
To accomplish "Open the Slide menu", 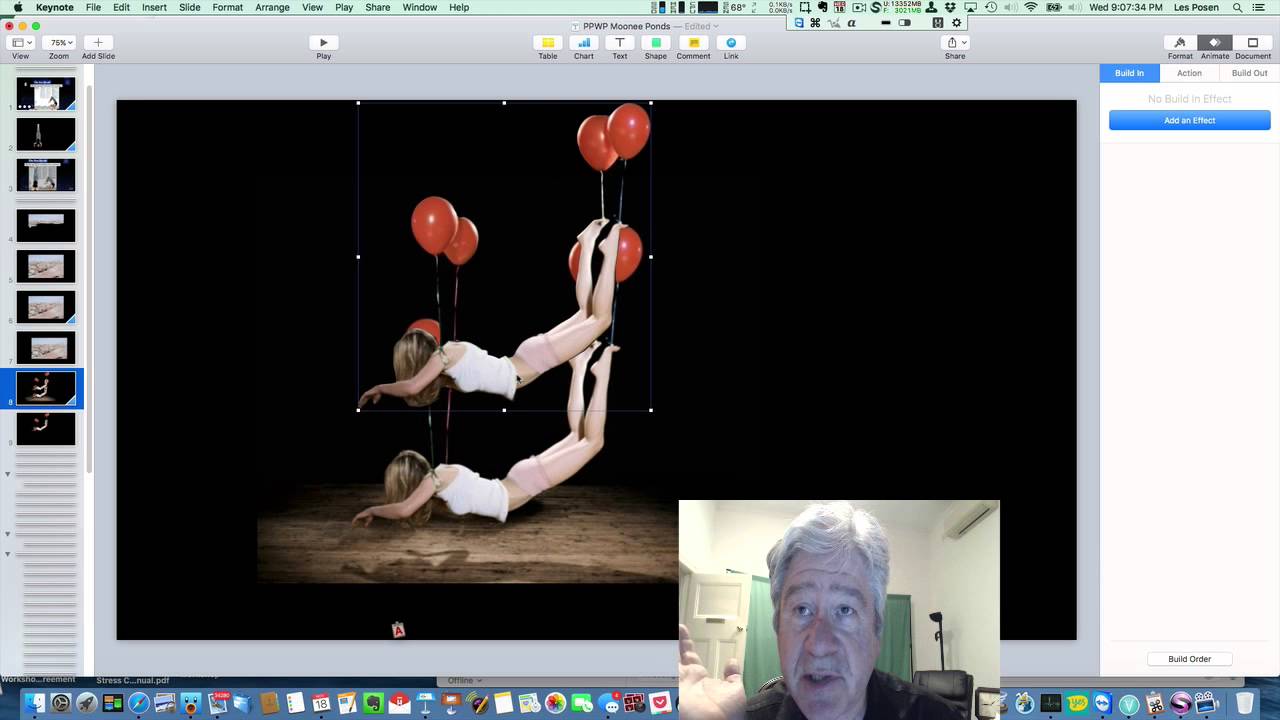I will [x=190, y=7].
